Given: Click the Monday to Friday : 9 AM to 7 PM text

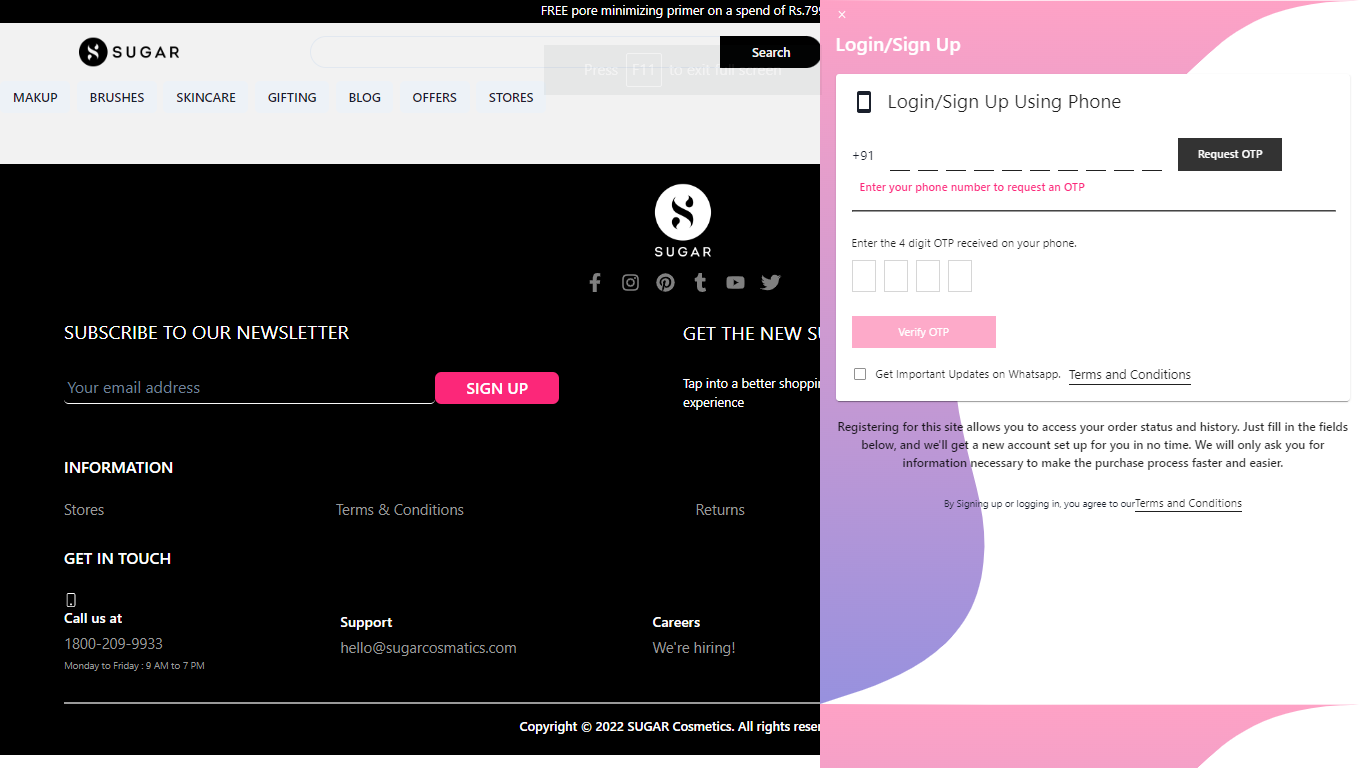Looking at the screenshot, I should point(134,666).
